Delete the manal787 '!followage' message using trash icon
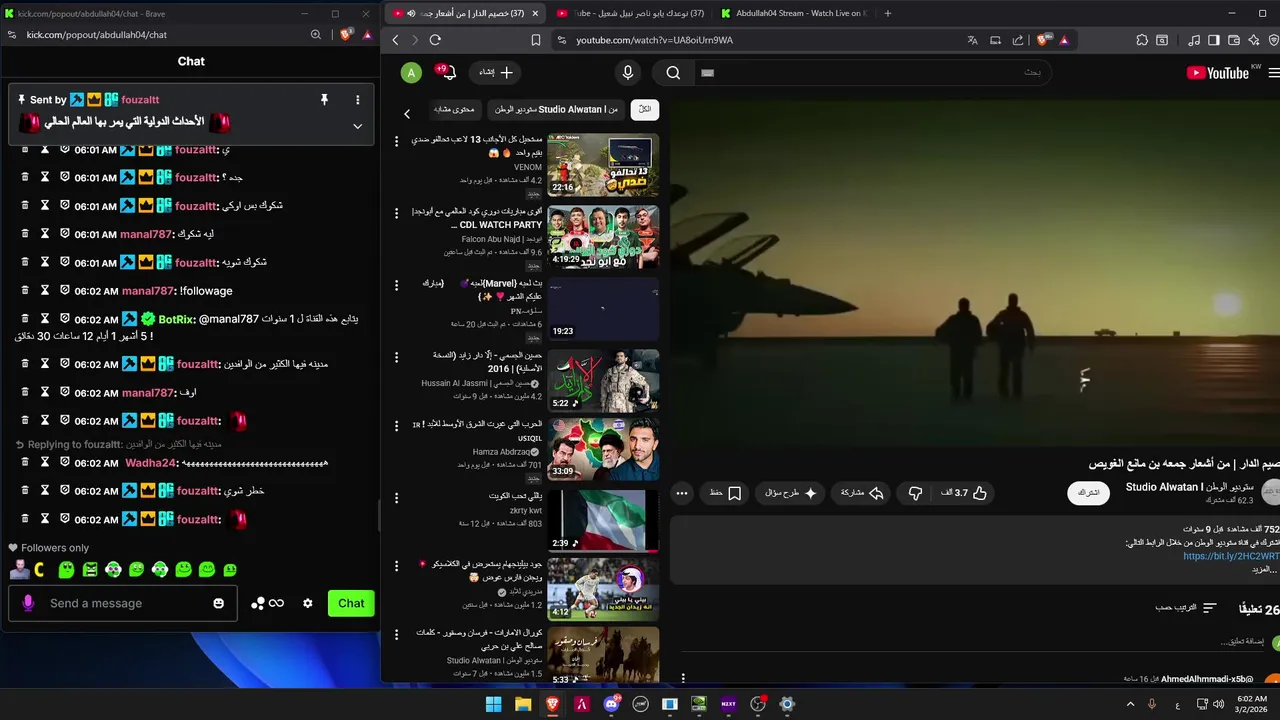This screenshot has width=1280, height=720. tap(25, 291)
